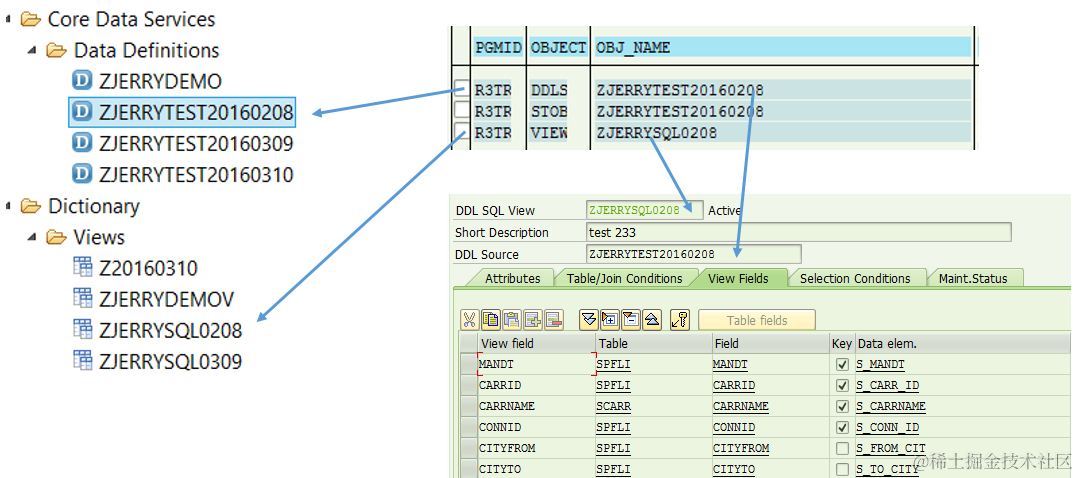Open the Maint.Status tab
The width and height of the screenshot is (1079, 478).
click(973, 278)
